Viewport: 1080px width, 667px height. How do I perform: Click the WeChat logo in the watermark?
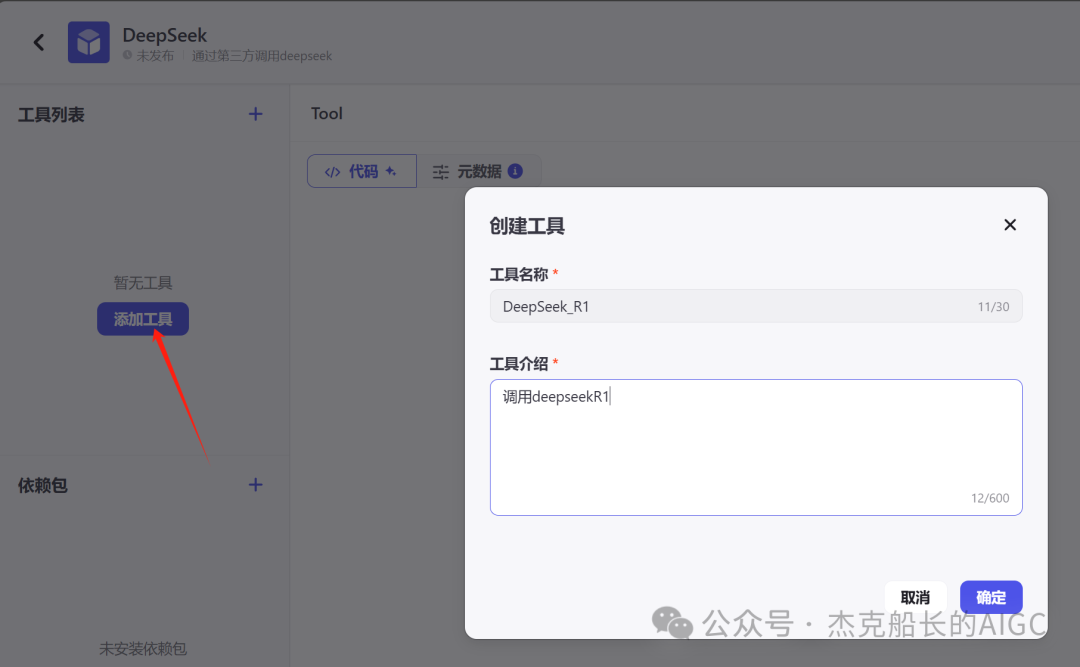tap(672, 623)
